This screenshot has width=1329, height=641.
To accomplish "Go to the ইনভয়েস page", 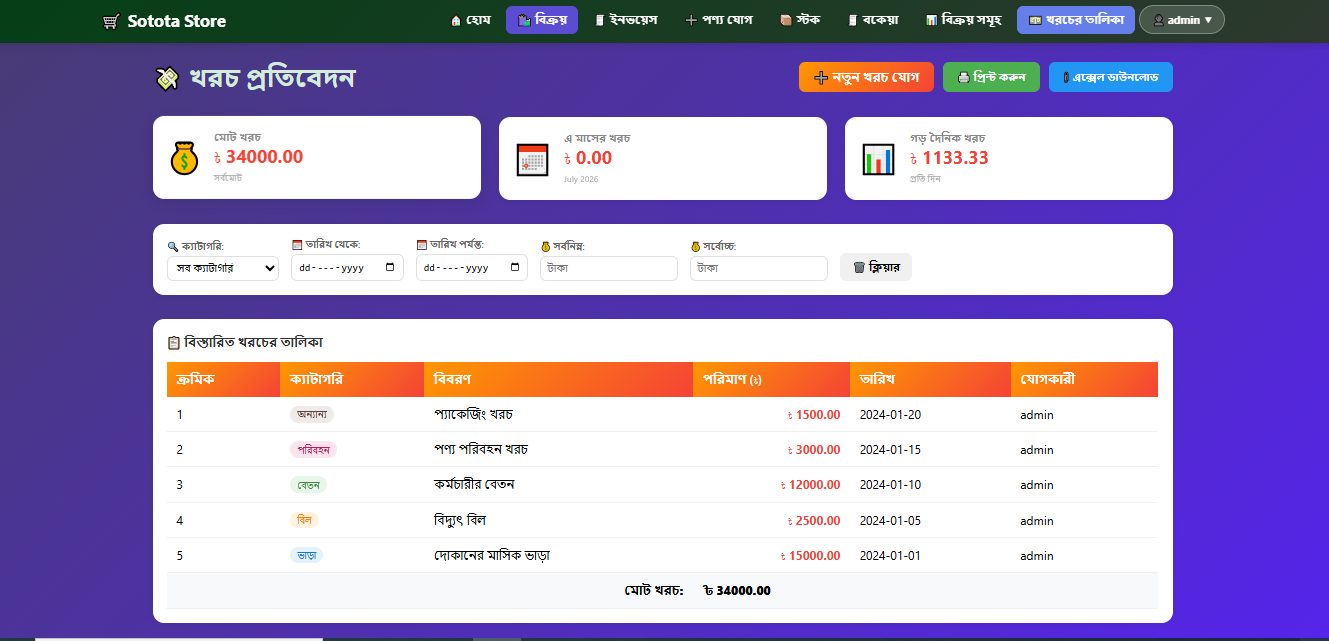I will point(626,20).
